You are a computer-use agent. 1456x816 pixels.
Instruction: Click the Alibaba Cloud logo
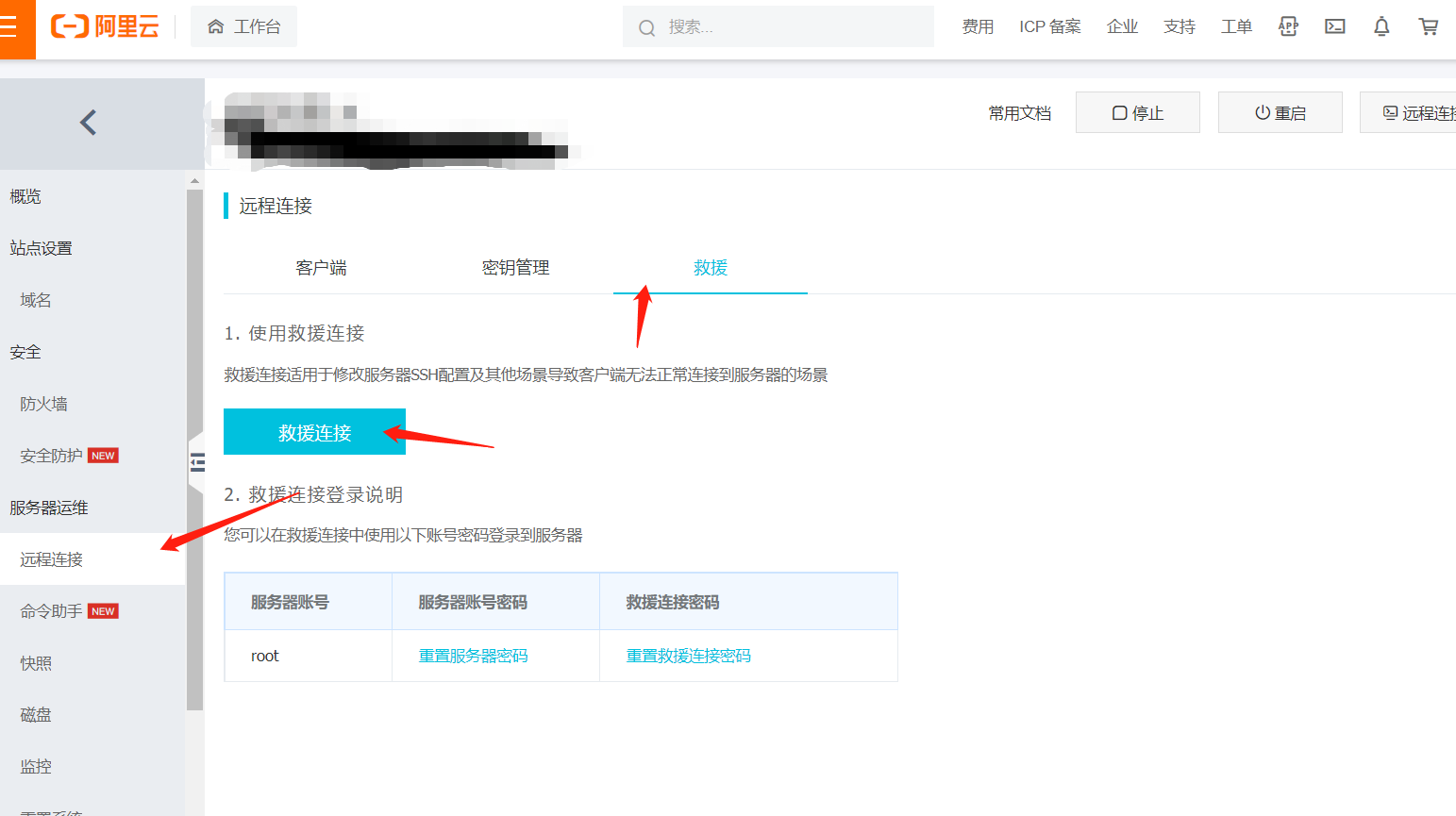(x=105, y=26)
